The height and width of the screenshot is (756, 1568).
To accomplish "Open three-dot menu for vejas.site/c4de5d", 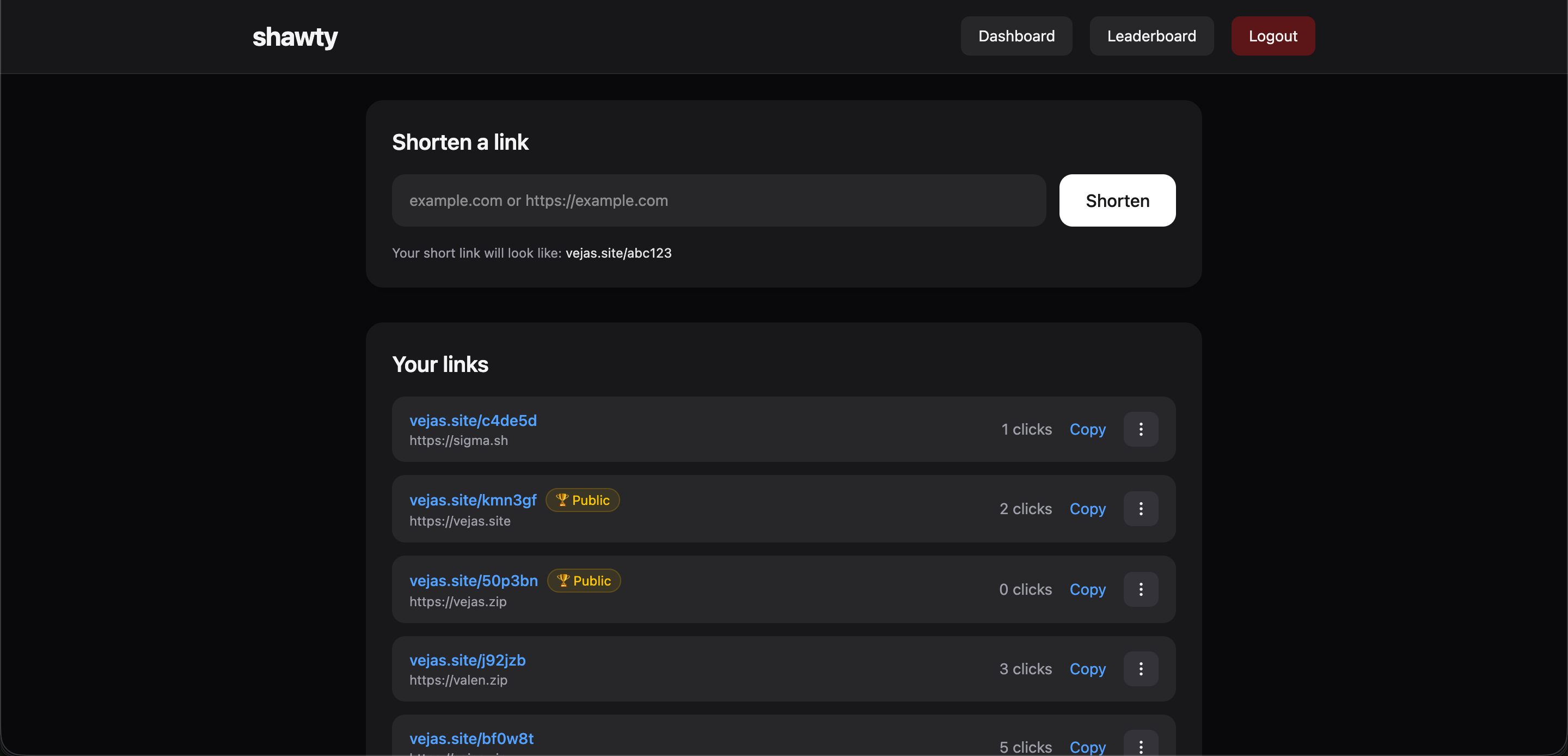I will [x=1140, y=430].
